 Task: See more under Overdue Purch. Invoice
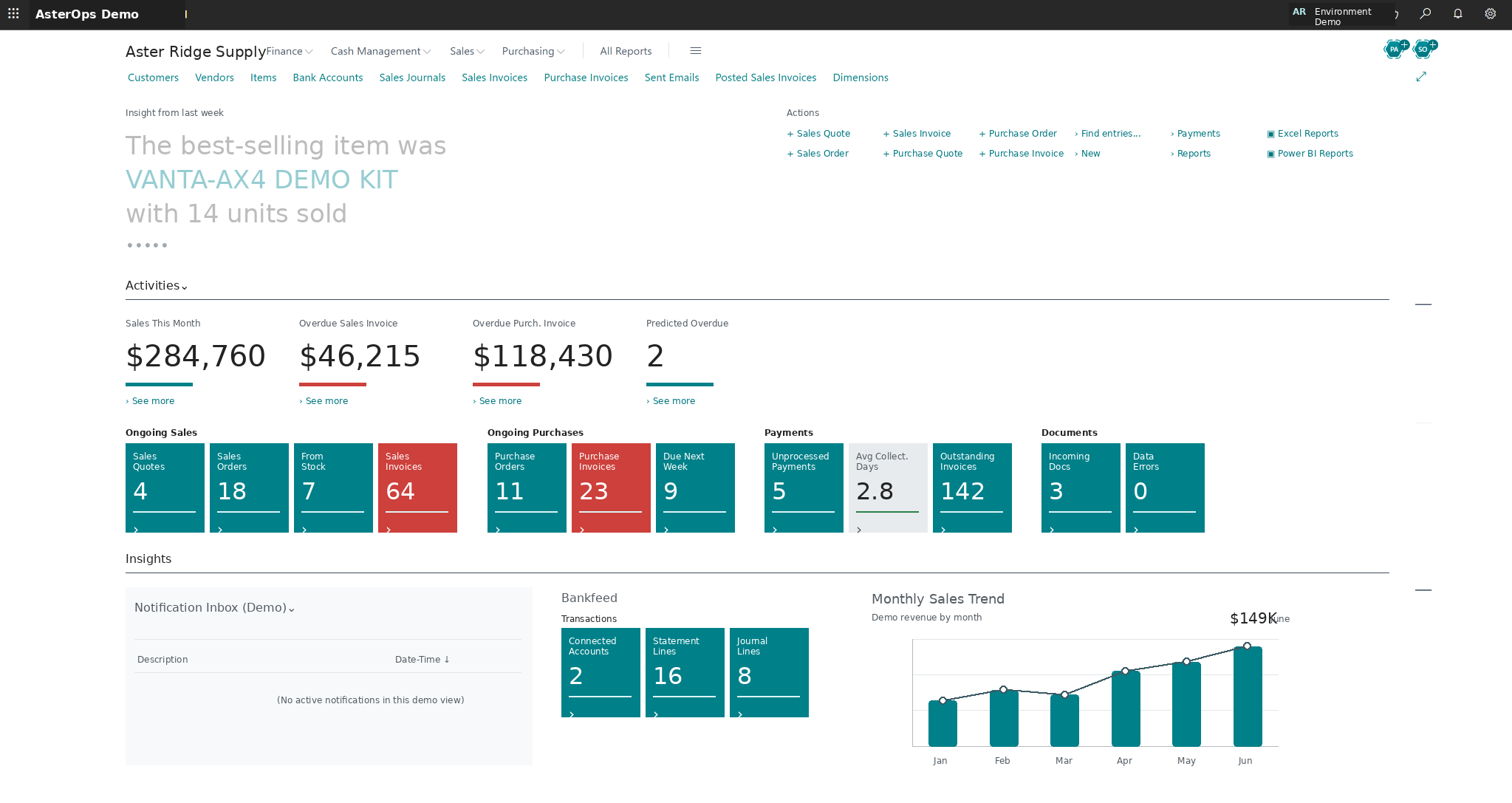tap(497, 401)
